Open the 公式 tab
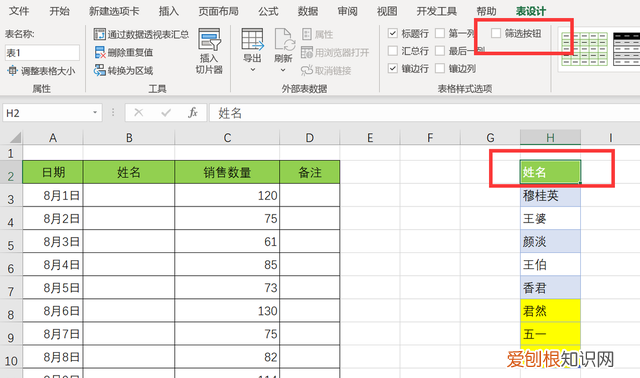This screenshot has height=378, width=640. coord(268,11)
